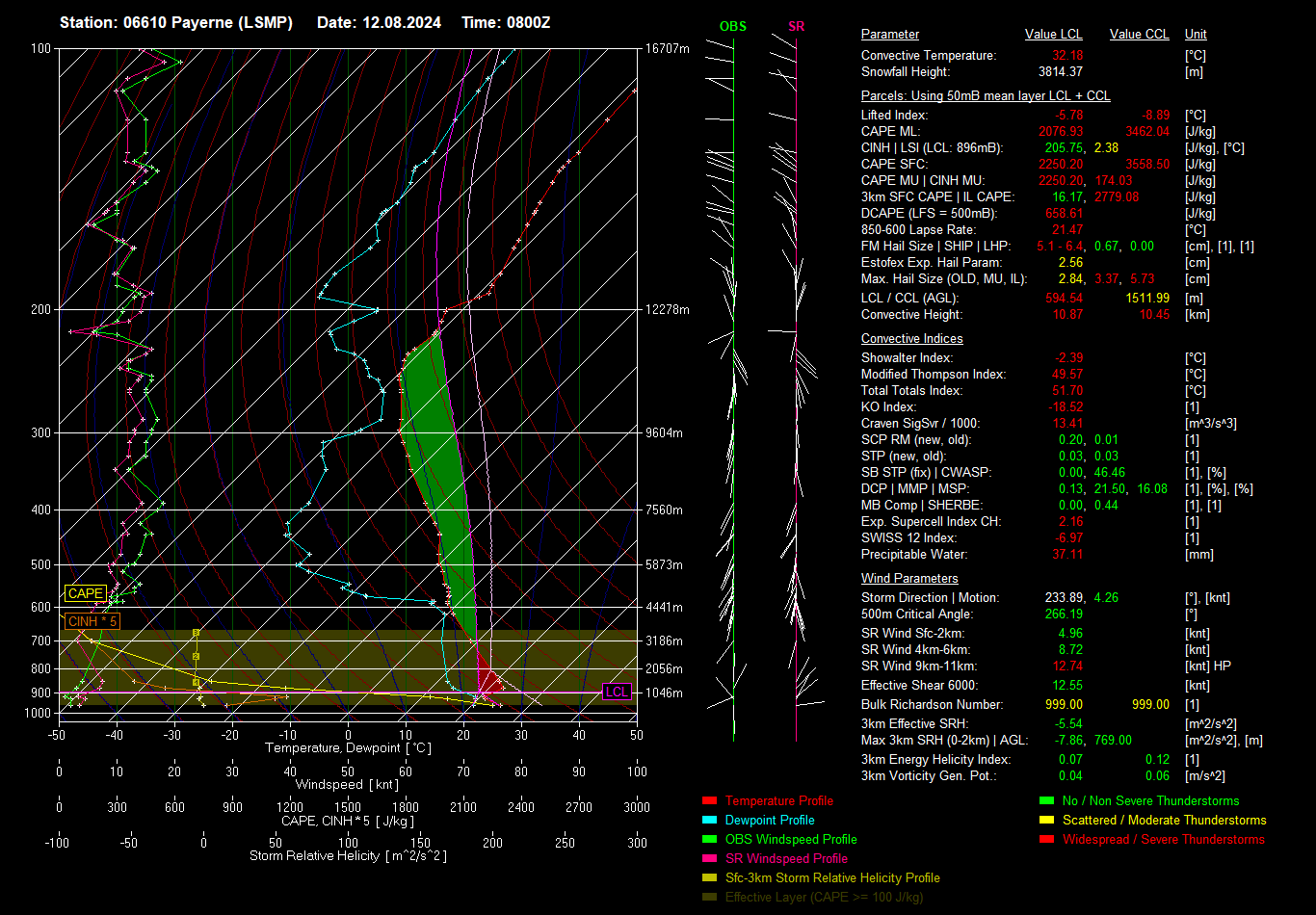Click the green No / Non Severe Thunderstorms swatch

[x=1047, y=801]
